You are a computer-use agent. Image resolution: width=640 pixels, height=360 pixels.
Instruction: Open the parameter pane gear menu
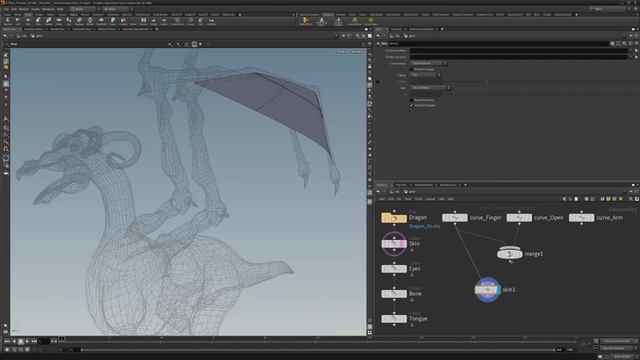(x=612, y=43)
